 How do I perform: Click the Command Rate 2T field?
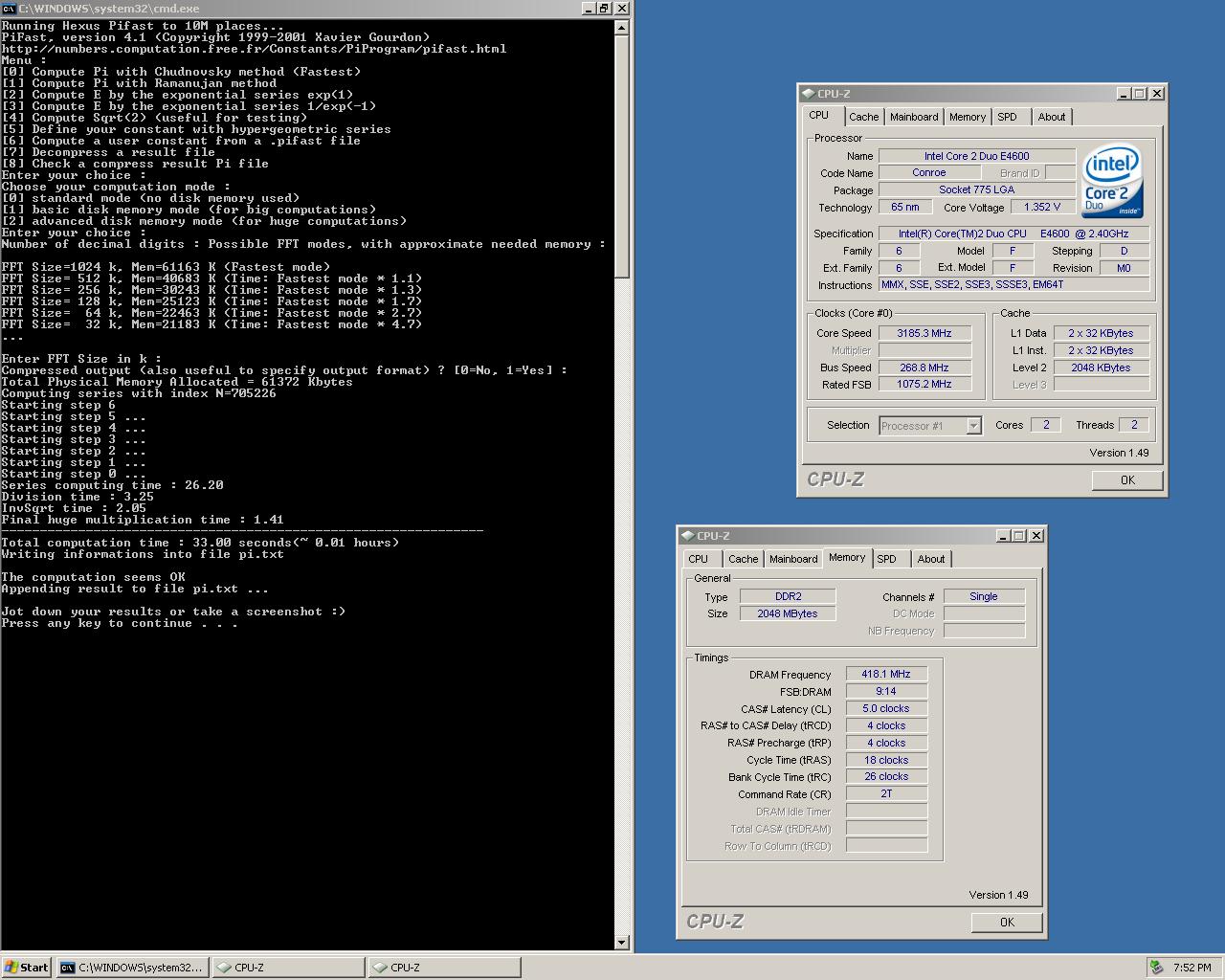tap(886, 793)
